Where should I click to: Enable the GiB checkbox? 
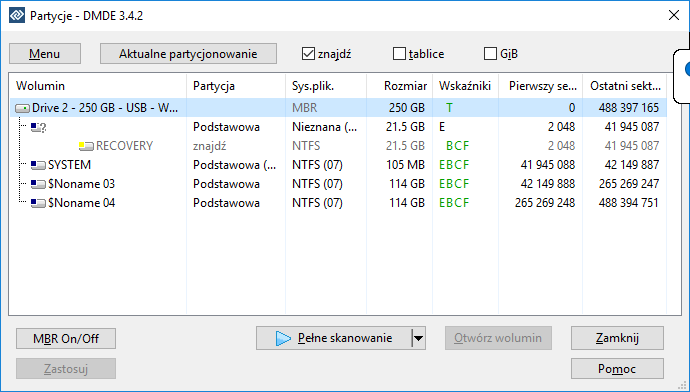[x=490, y=54]
